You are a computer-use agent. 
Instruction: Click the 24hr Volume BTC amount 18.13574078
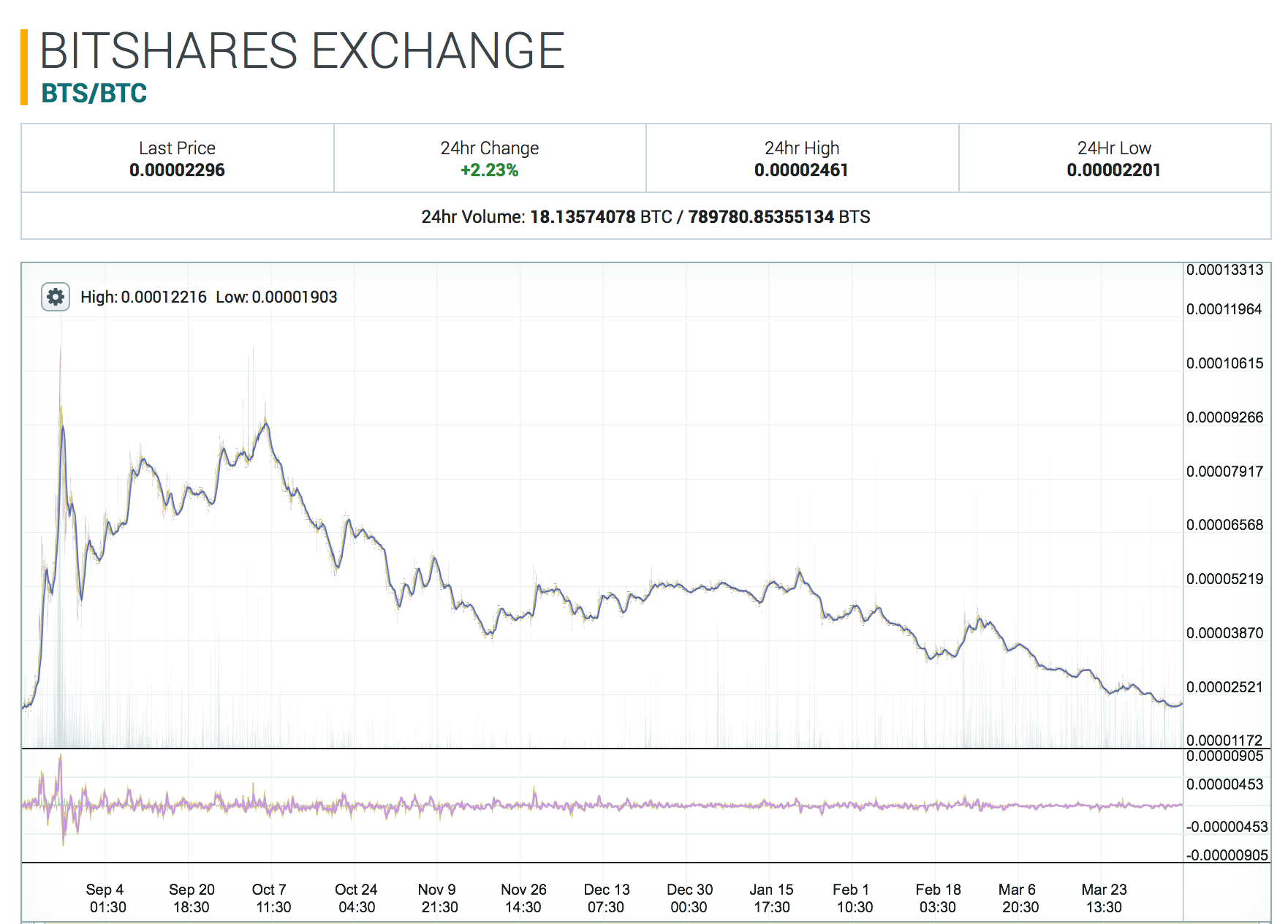pyautogui.click(x=583, y=217)
